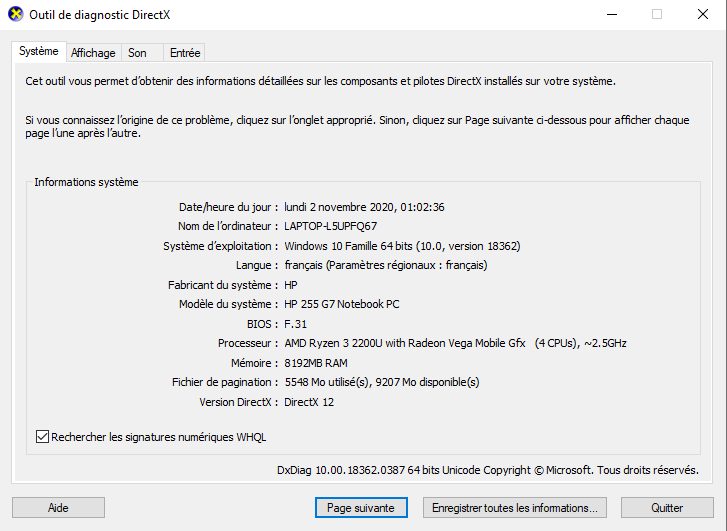This screenshot has height=531, width=727.
Task: Close the DirectX diagnostic window
Action: (703, 14)
